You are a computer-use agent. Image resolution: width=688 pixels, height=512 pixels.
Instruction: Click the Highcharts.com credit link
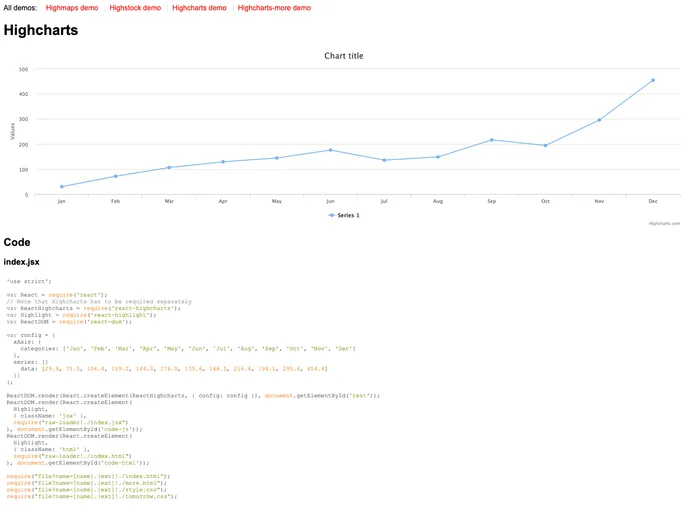pos(664,223)
